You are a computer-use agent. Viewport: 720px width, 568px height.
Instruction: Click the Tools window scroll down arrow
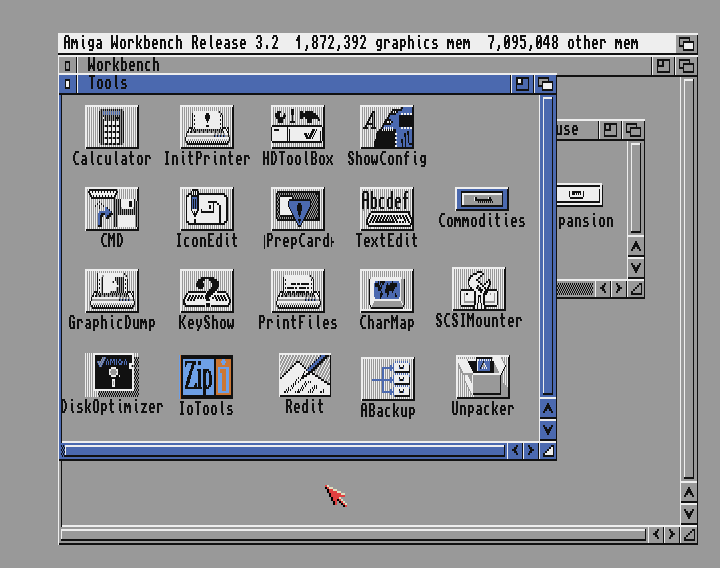click(x=548, y=430)
